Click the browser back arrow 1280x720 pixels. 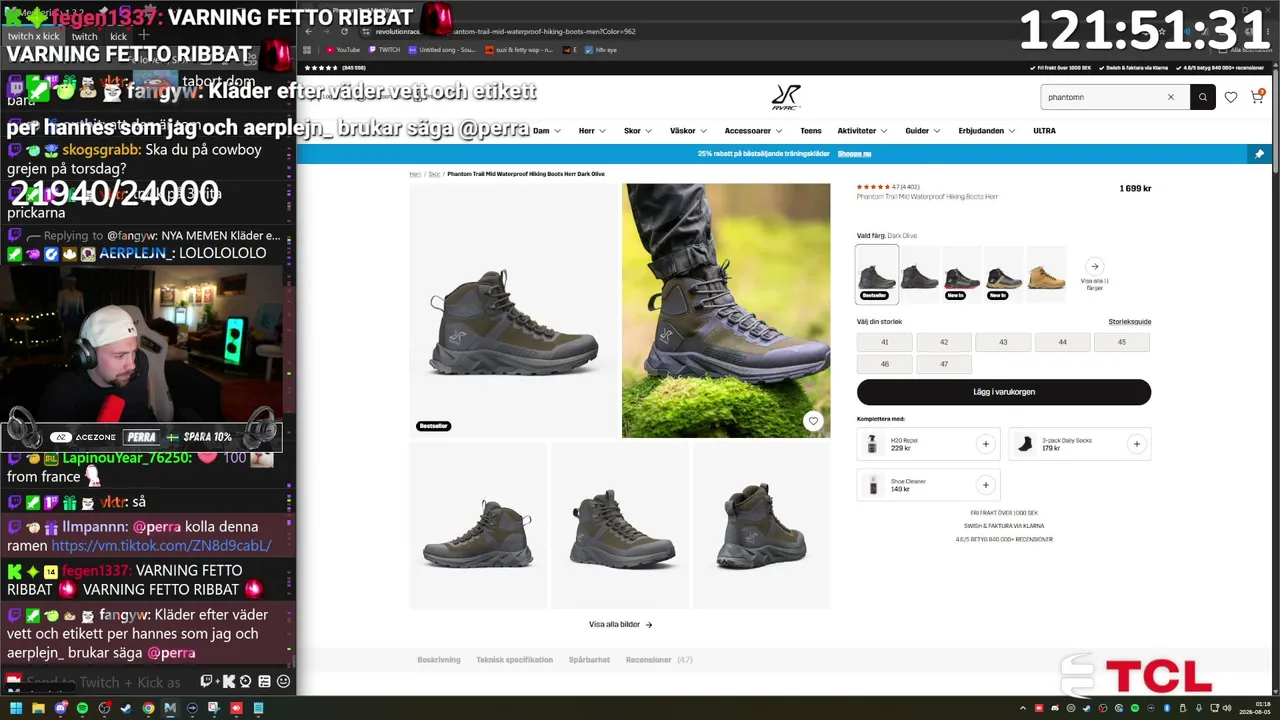click(309, 31)
